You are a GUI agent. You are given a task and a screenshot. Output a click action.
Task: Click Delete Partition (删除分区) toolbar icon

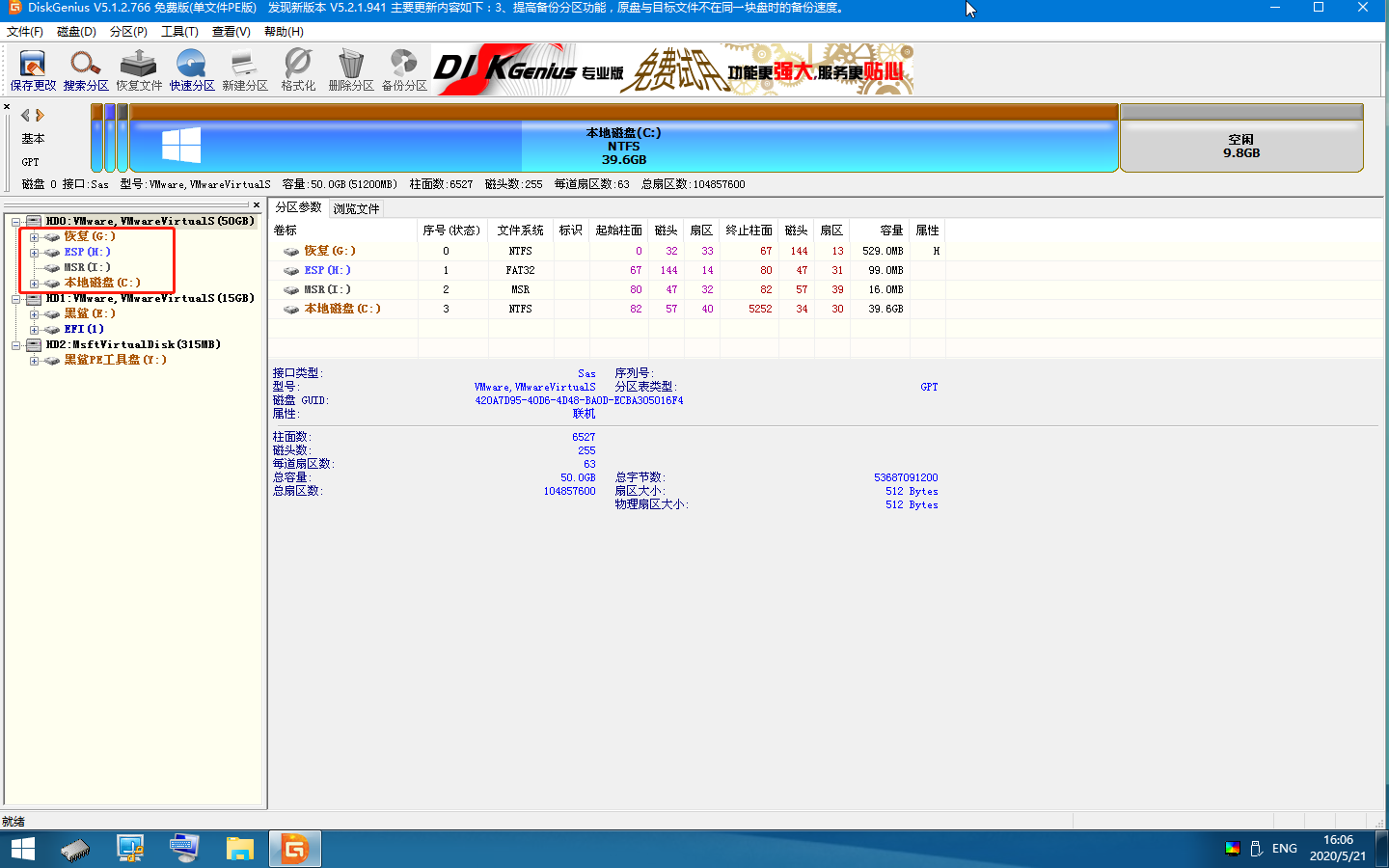351,70
